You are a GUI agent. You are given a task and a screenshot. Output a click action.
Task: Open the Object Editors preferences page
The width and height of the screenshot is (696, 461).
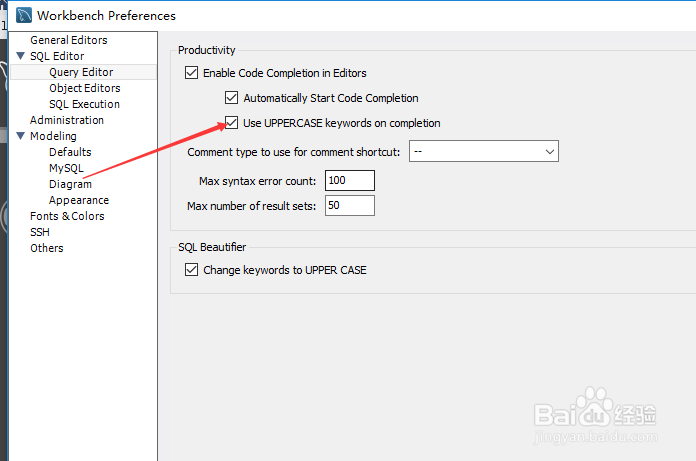coord(85,88)
